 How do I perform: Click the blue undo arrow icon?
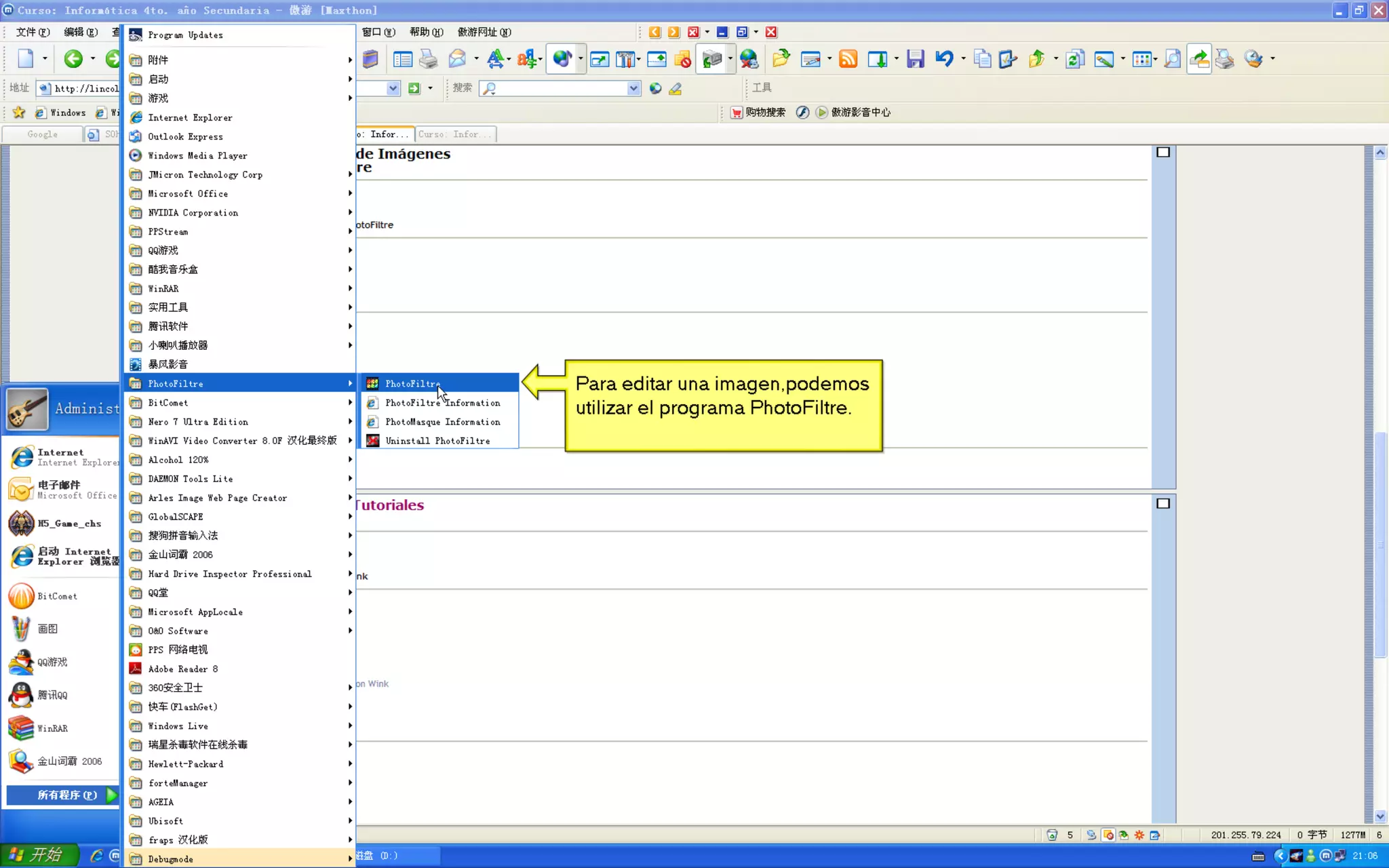tap(943, 59)
